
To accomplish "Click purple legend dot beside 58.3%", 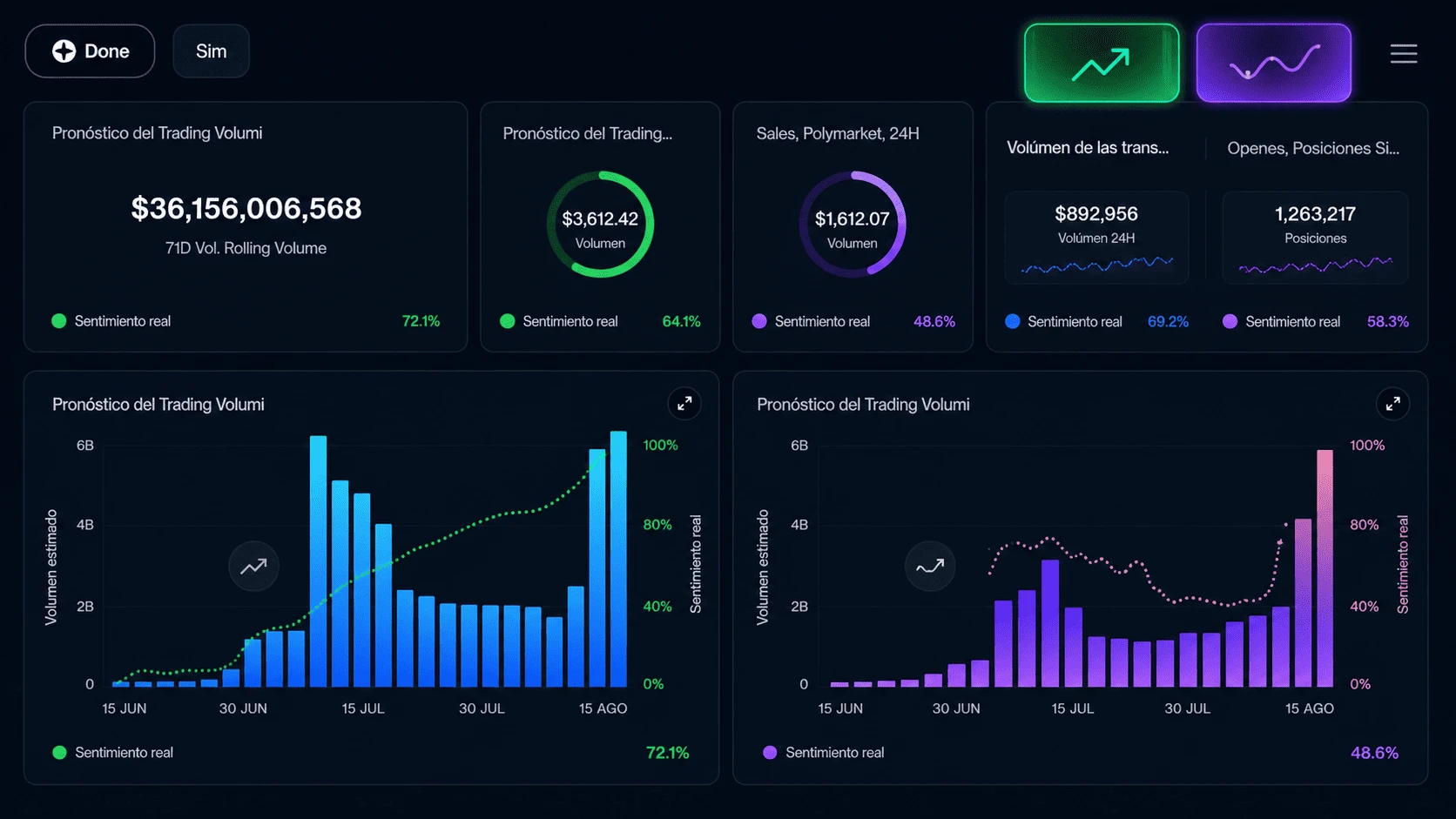I will coord(1230,321).
